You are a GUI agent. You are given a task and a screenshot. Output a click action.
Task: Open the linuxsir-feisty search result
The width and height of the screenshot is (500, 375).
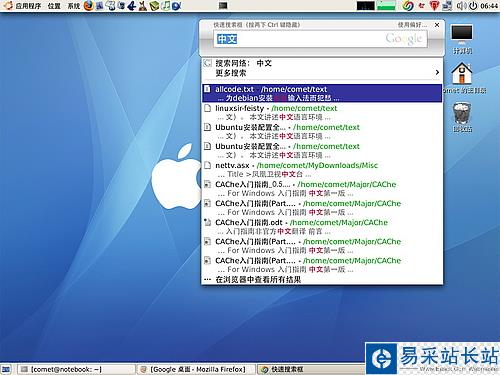click(322, 112)
